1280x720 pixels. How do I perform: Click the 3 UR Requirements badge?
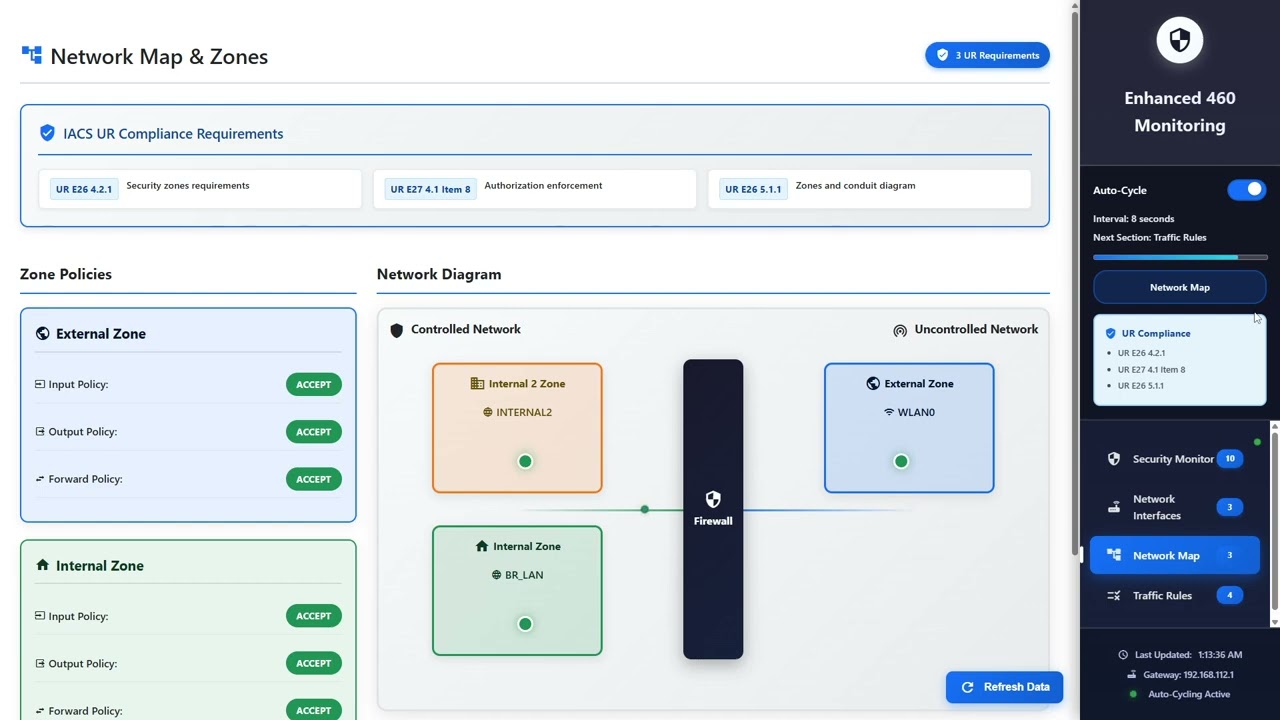[987, 55]
